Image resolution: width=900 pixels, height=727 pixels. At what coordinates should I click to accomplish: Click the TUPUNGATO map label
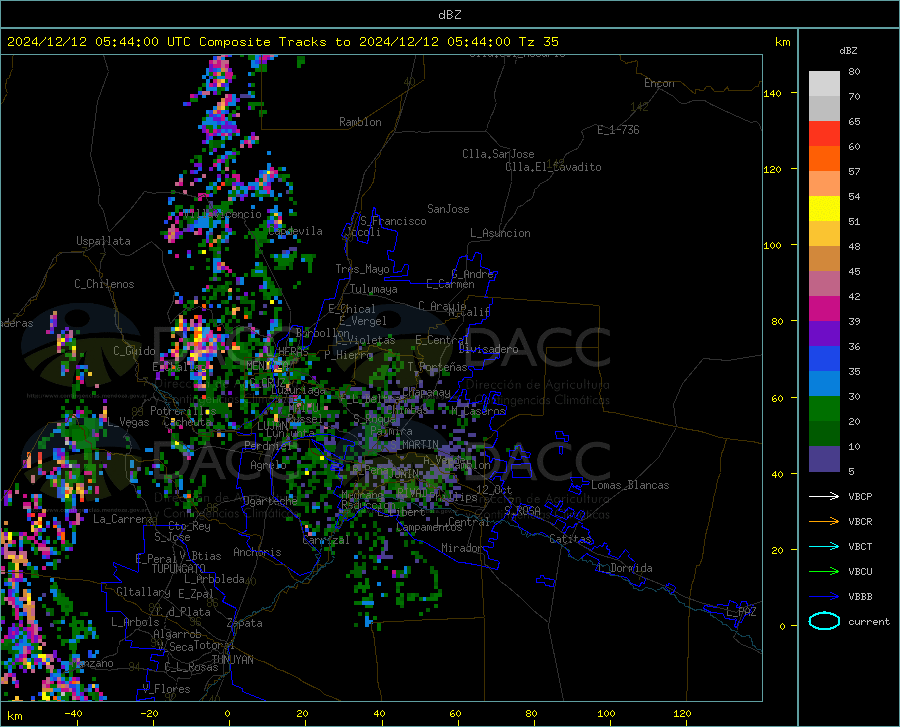[x=179, y=569]
